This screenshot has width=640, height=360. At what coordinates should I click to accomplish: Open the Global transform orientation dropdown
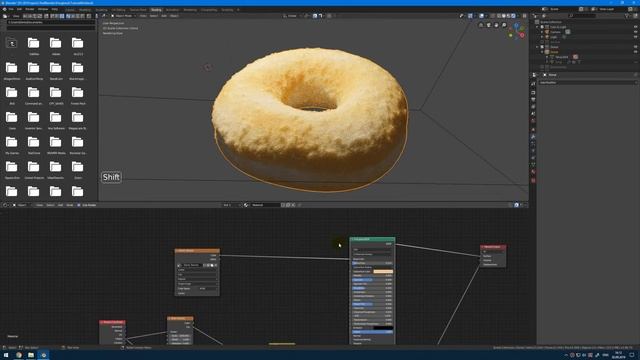pyautogui.click(x=292, y=16)
